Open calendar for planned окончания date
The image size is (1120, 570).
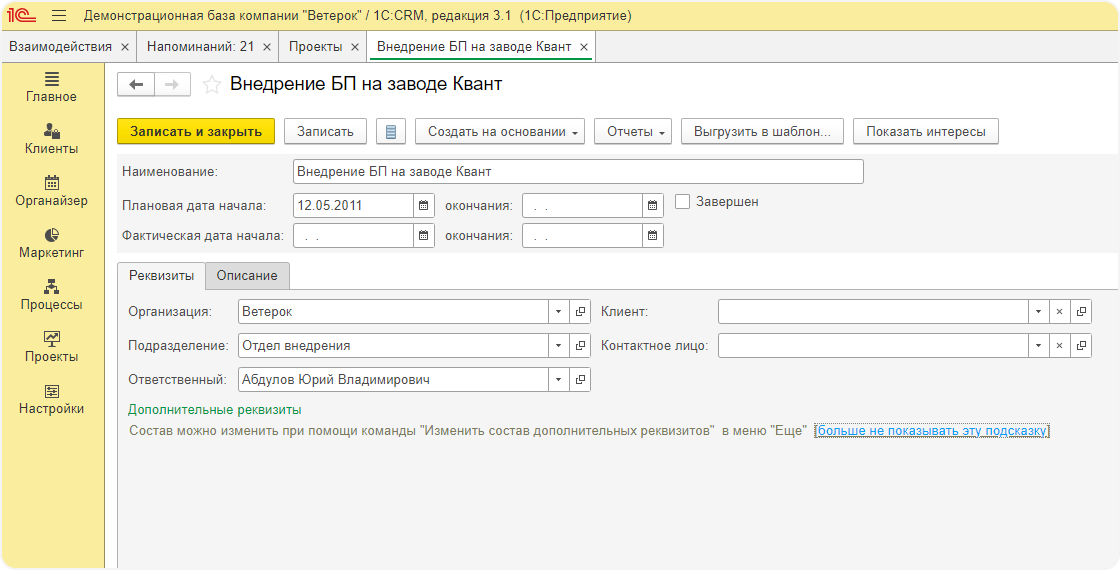click(652, 206)
